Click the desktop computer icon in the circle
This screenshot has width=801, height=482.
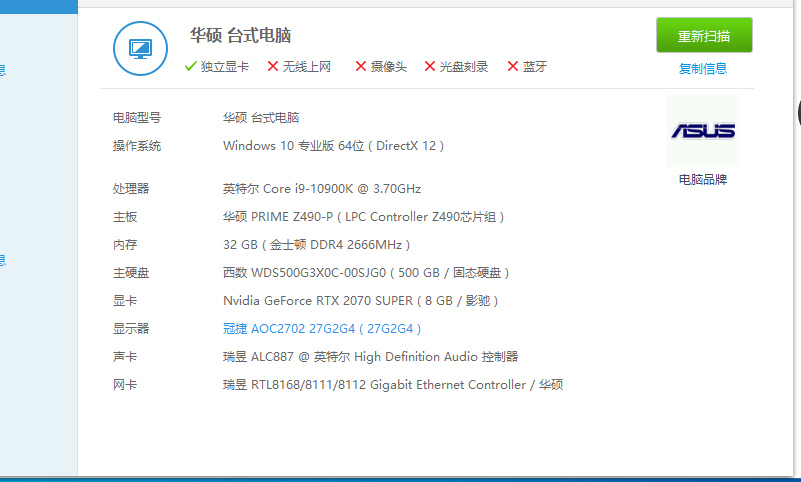click(x=141, y=49)
